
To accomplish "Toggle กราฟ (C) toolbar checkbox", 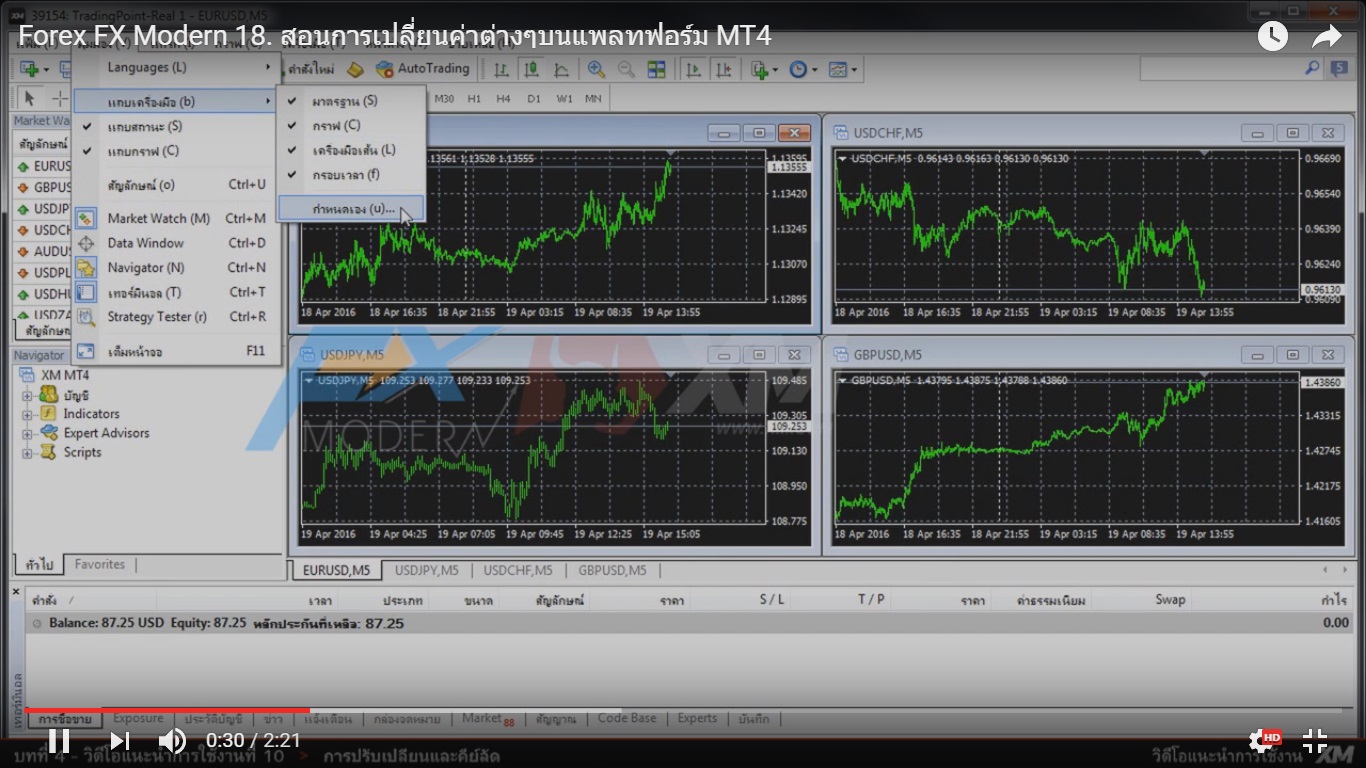I will [x=352, y=125].
